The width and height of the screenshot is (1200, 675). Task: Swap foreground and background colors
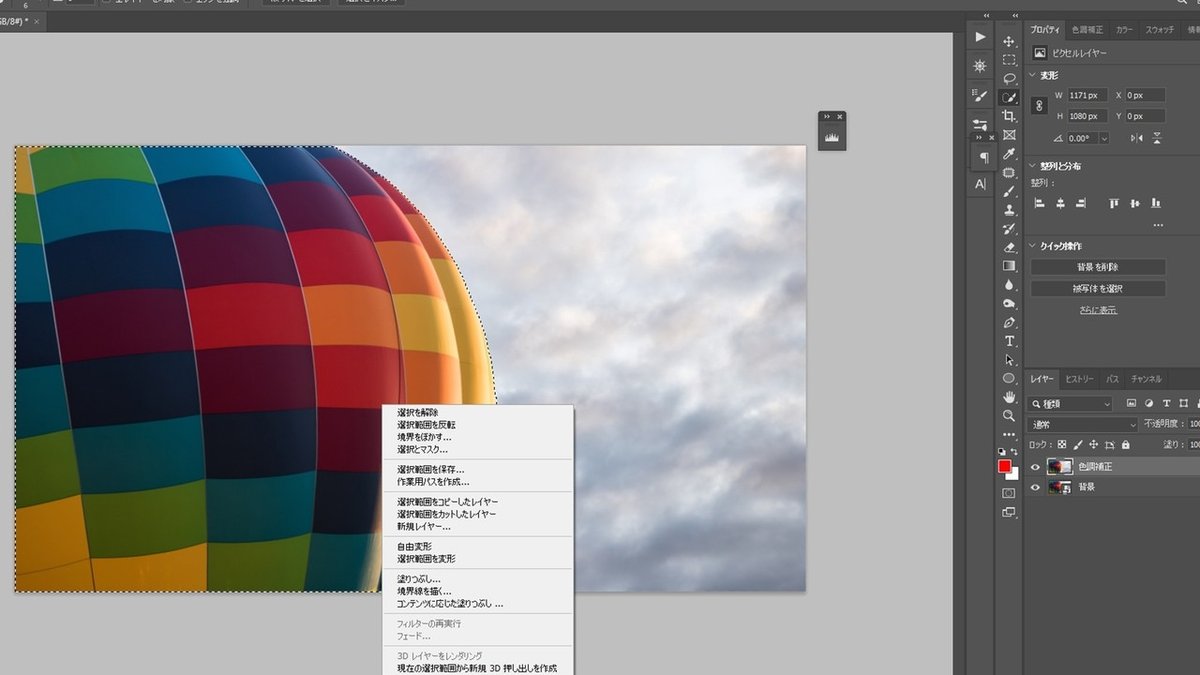pyautogui.click(x=1015, y=452)
